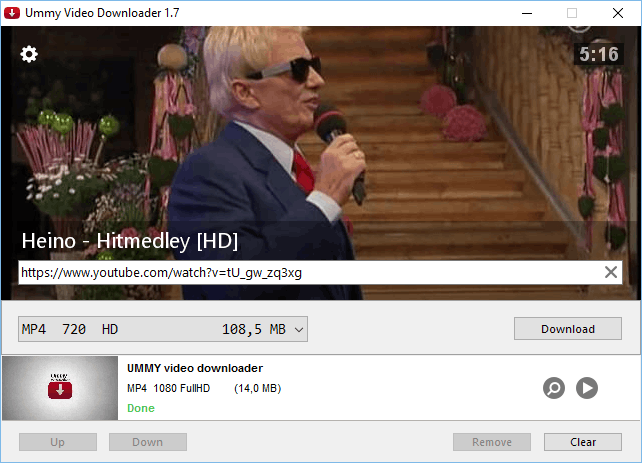This screenshot has height=463, width=642.
Task: Click the Up button
Action: (x=58, y=442)
